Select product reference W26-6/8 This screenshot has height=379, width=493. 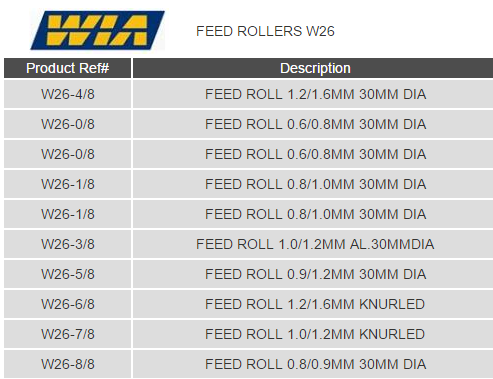[68, 304]
